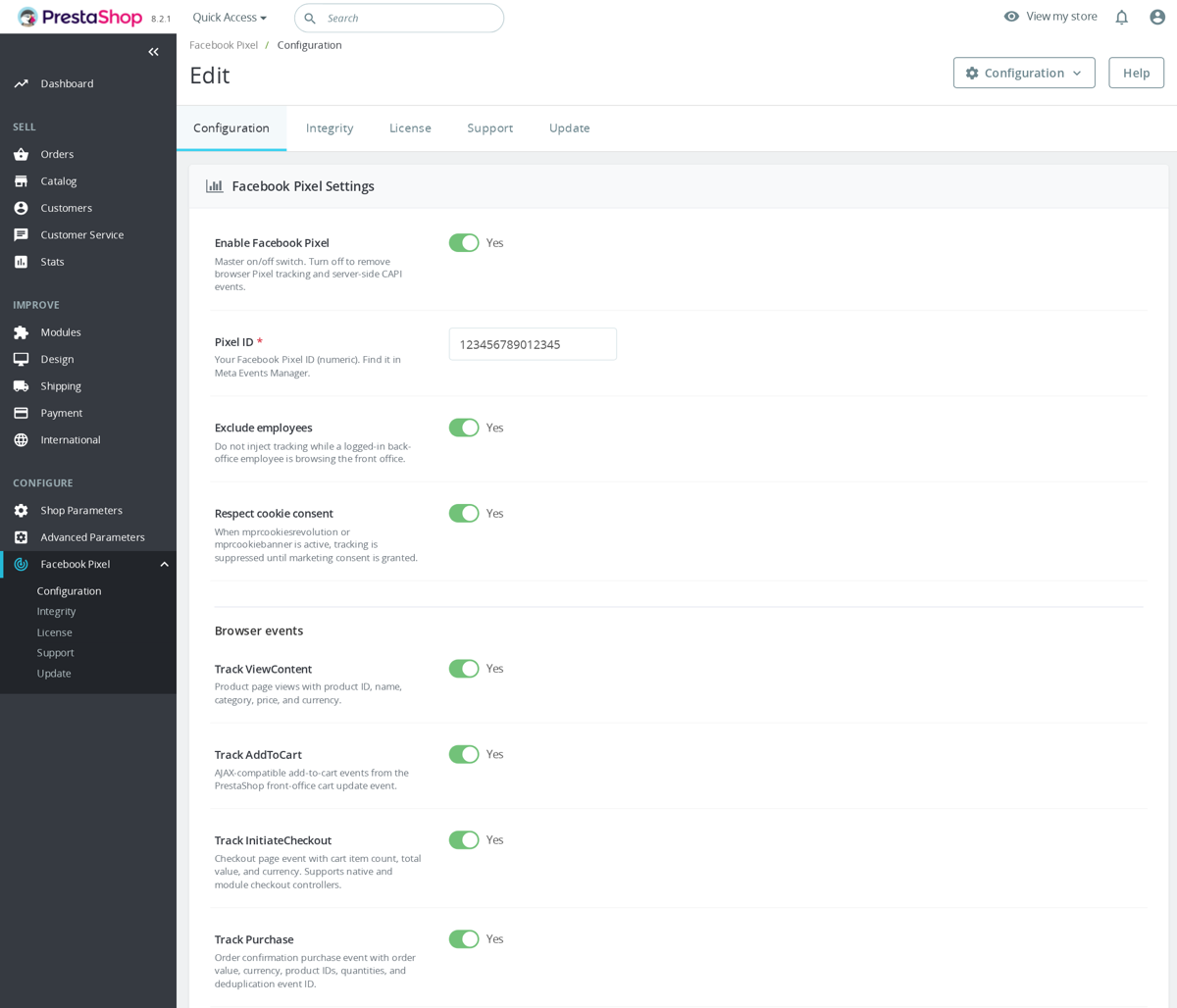Open Integrity in sidebar submenu

click(x=56, y=612)
